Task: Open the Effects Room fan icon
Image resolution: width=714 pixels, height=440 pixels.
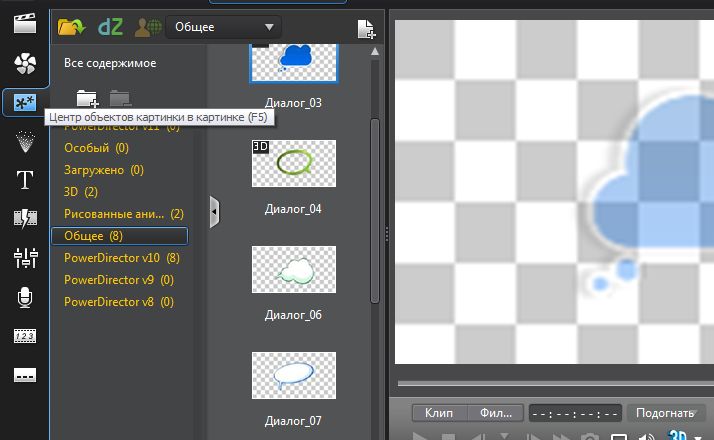Action: click(24, 64)
